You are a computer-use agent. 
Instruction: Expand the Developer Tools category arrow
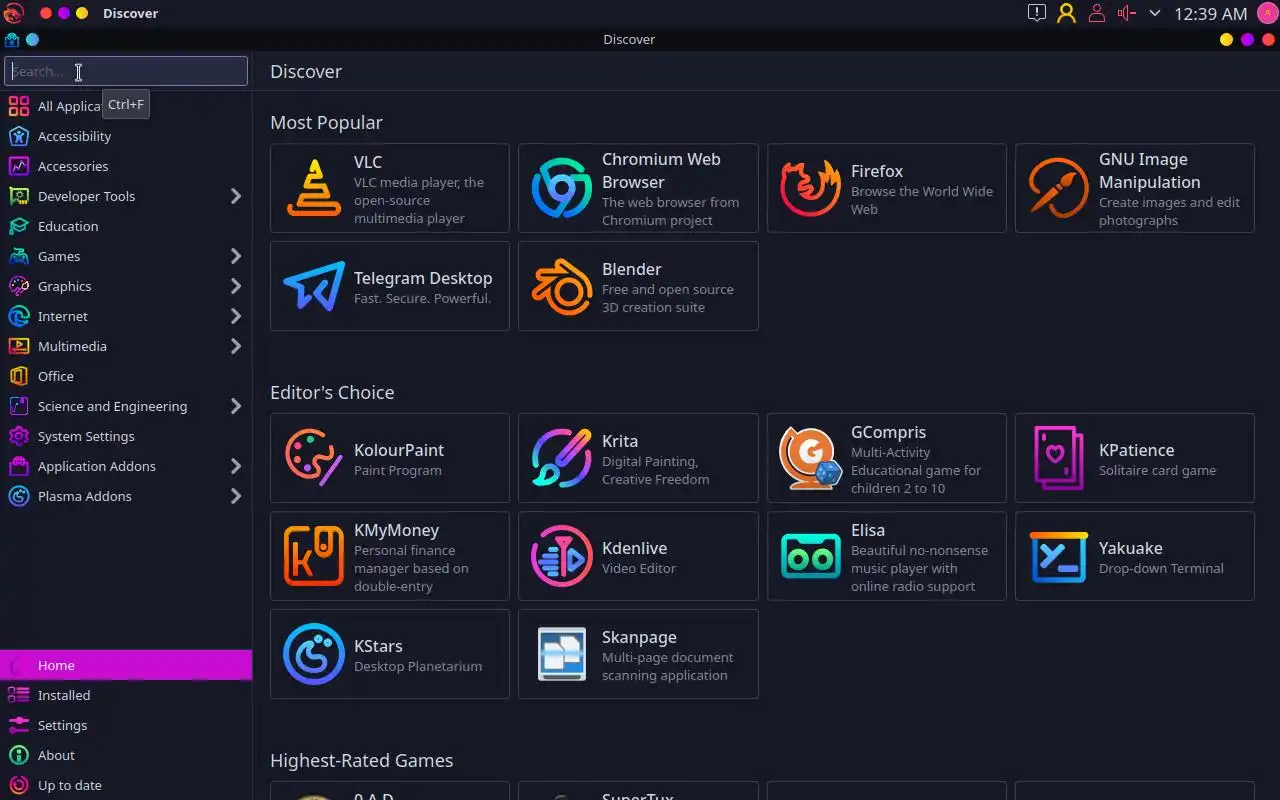[236, 196]
